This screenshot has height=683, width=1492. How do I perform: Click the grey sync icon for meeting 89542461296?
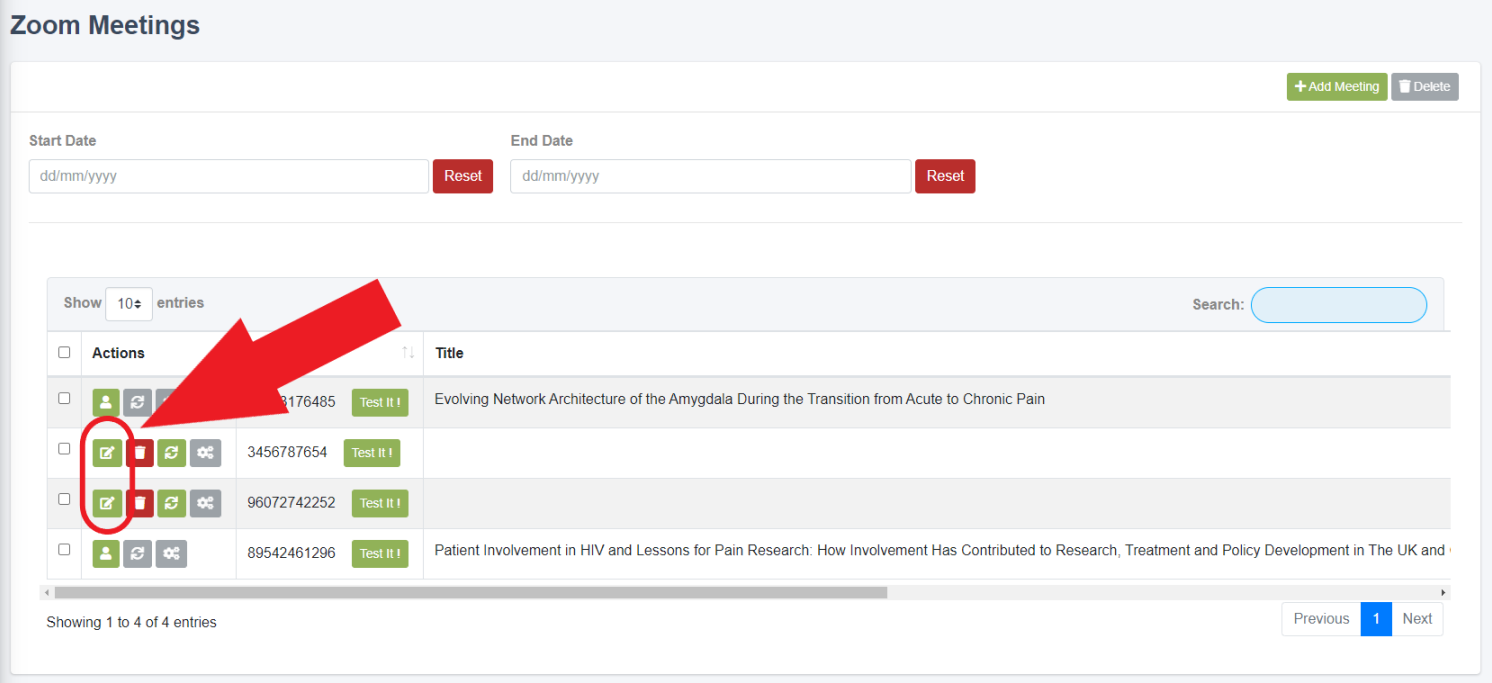pos(138,553)
